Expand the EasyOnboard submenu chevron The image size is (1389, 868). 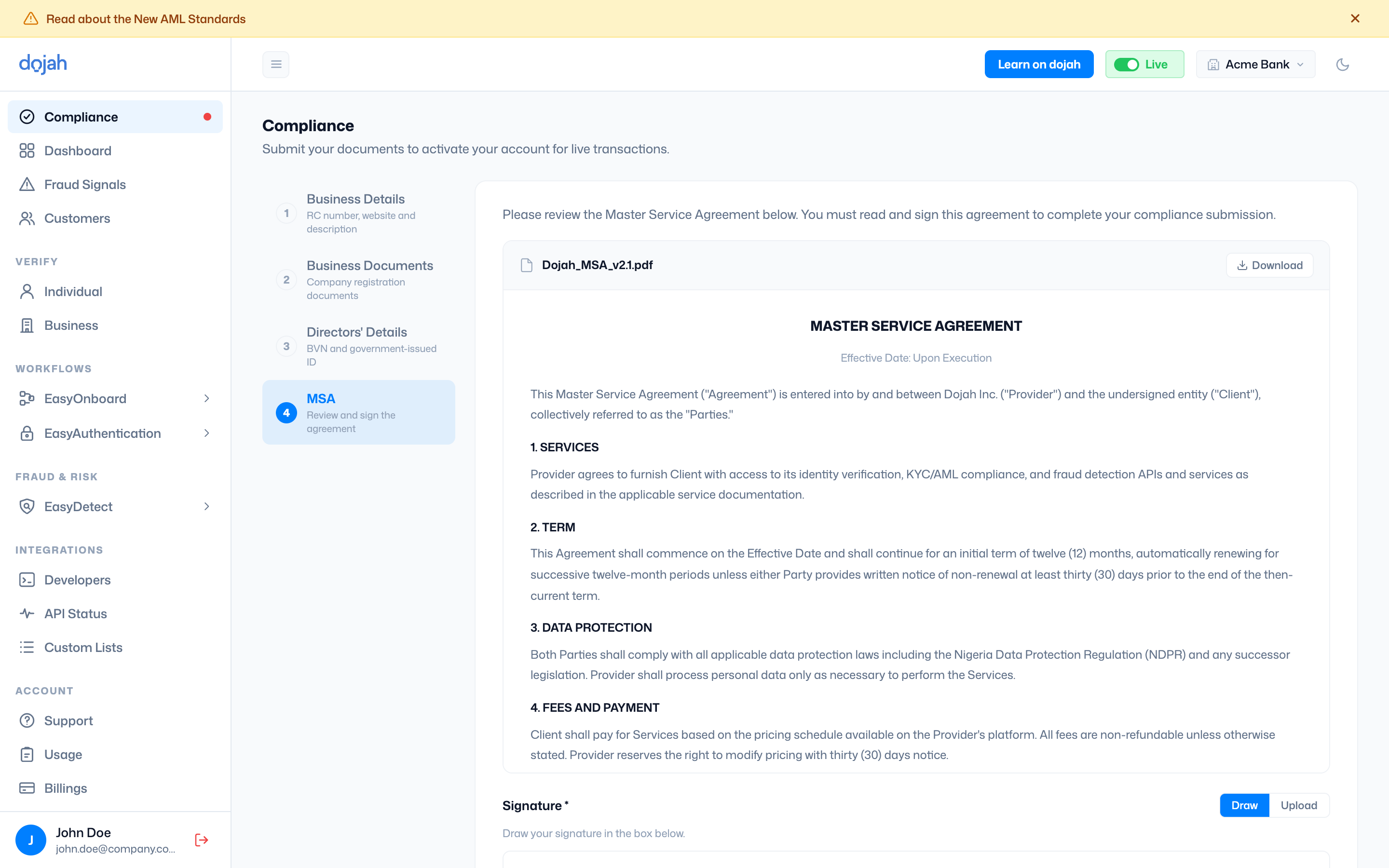pos(206,398)
